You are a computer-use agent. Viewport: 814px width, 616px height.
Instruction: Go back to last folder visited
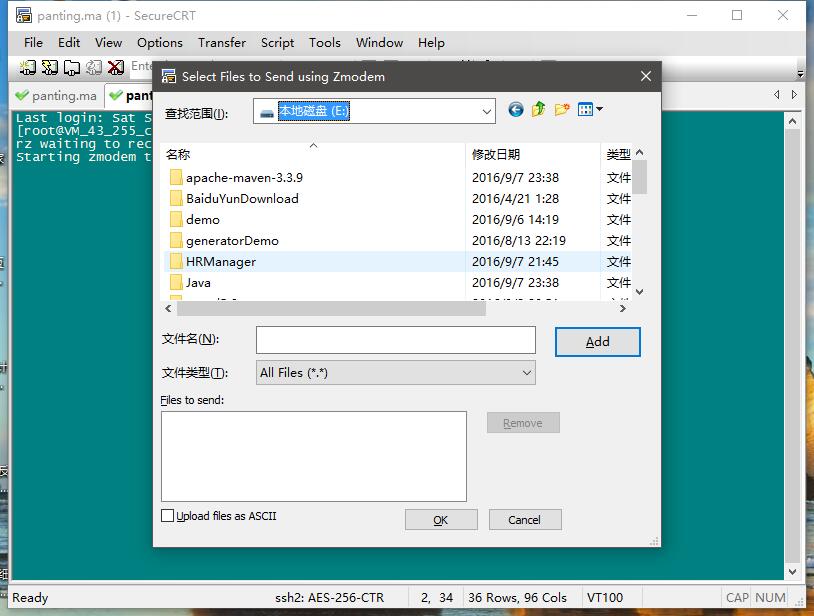(x=515, y=109)
